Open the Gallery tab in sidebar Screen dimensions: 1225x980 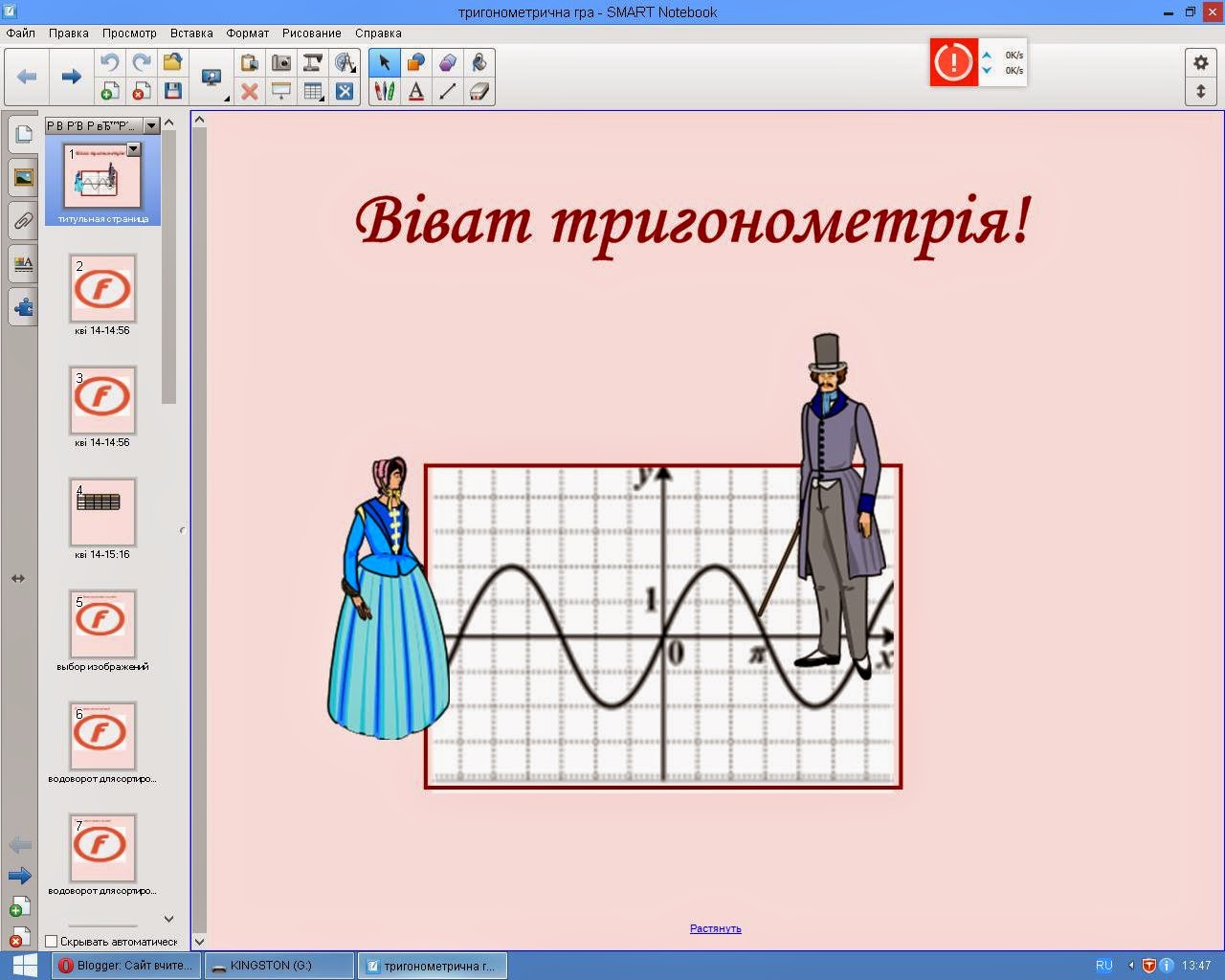coord(23,177)
